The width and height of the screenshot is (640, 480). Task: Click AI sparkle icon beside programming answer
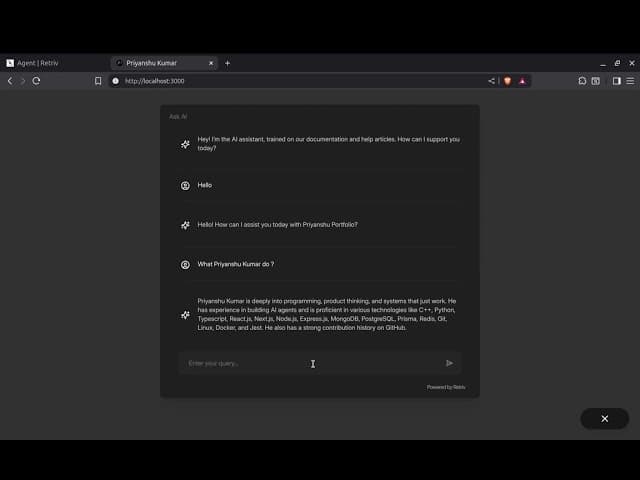click(x=185, y=315)
